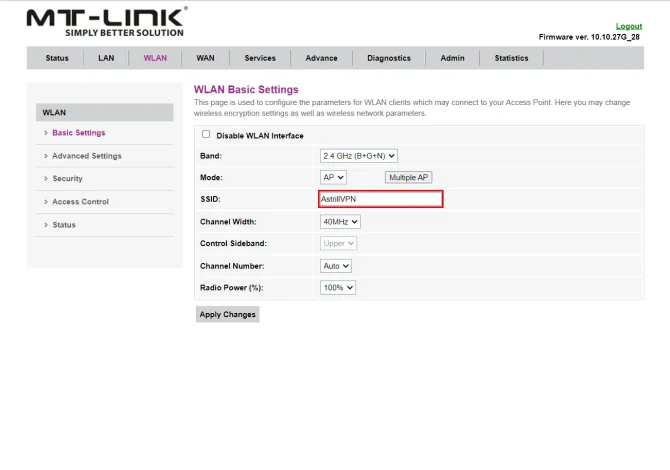Select Security in the WLAN sidebar

coord(67,179)
